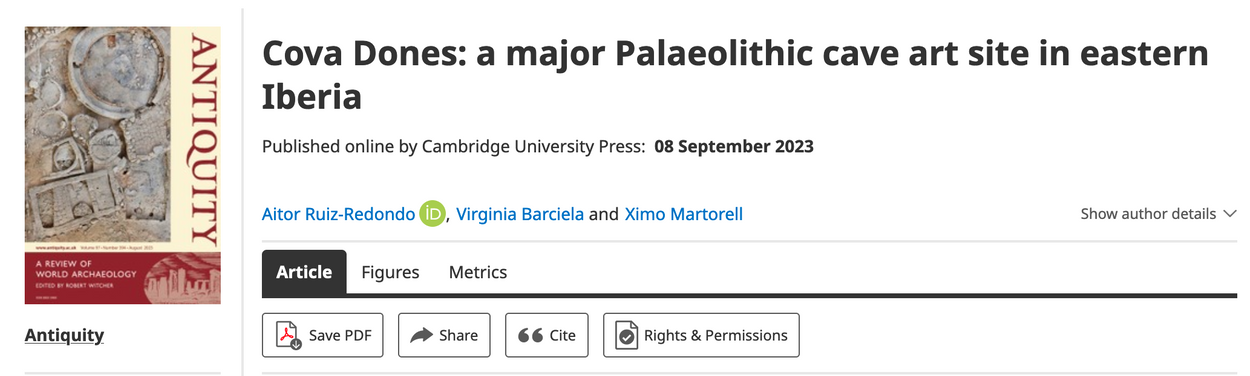
Task: Click the red PDF download icon
Action: 289,336
